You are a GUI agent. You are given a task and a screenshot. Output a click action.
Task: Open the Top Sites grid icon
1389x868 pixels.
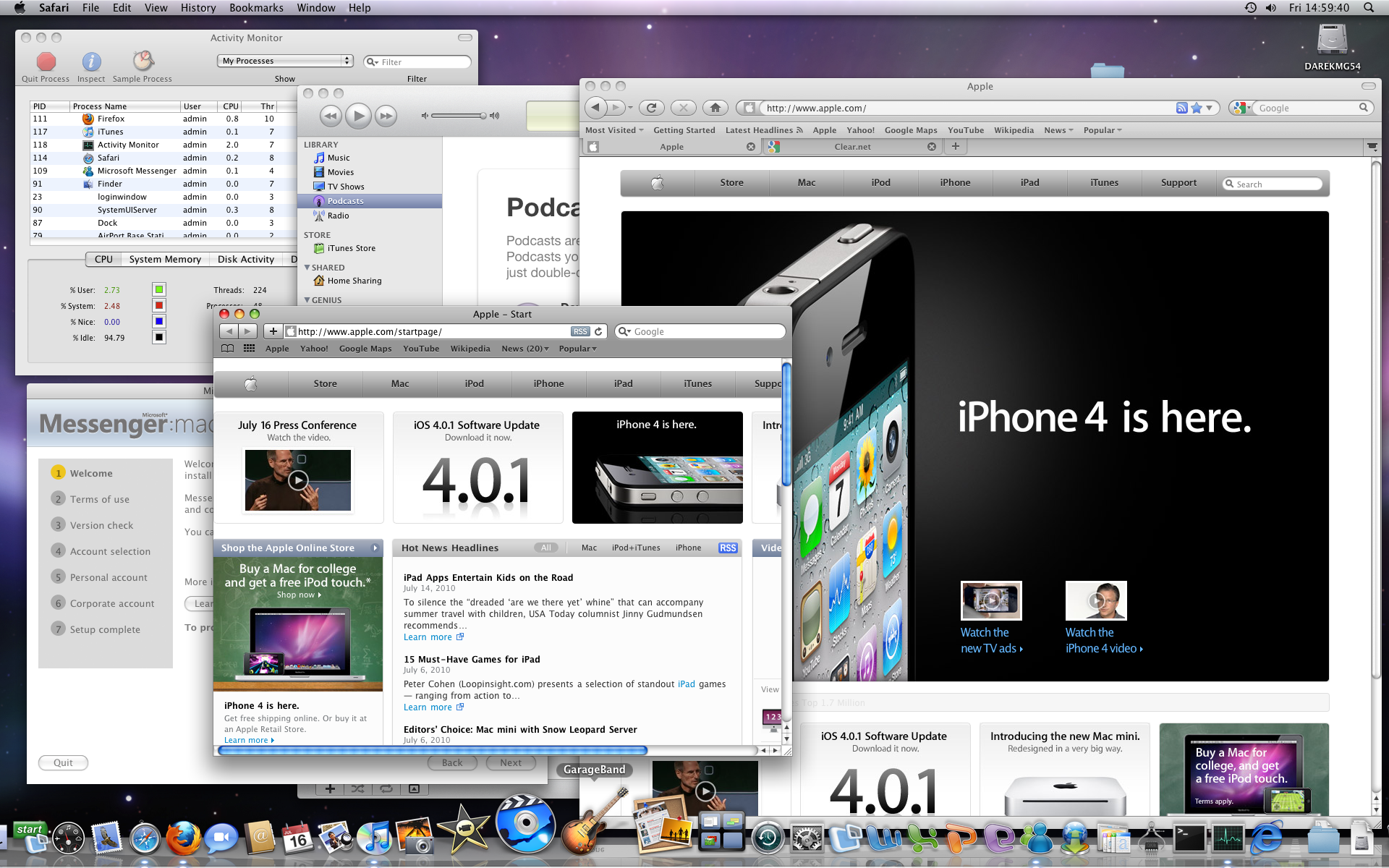coord(249,349)
